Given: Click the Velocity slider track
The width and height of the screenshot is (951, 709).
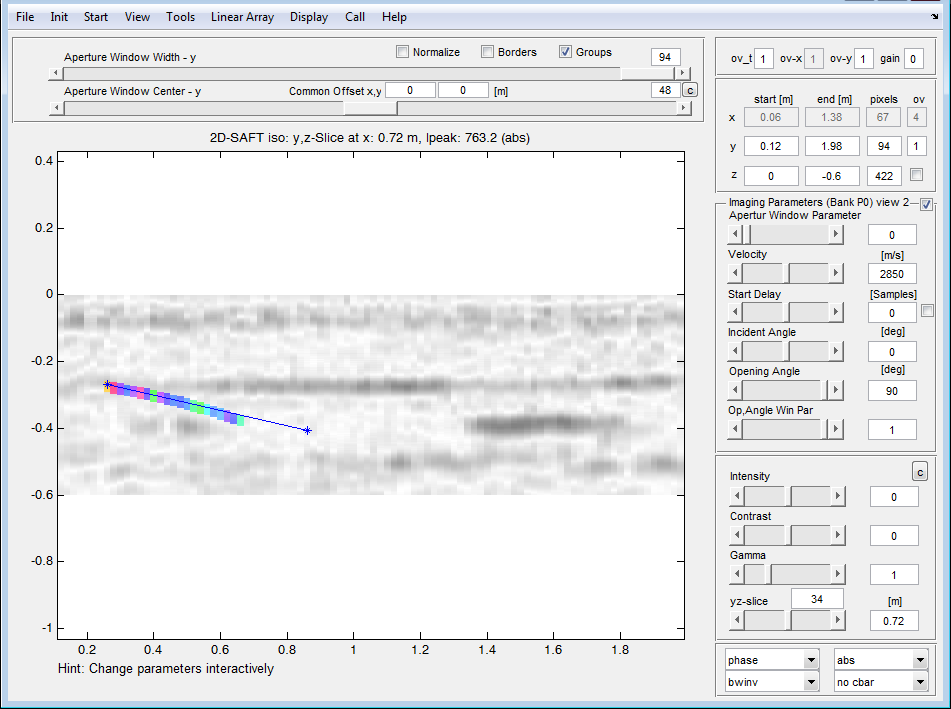Looking at the screenshot, I should coord(785,273).
